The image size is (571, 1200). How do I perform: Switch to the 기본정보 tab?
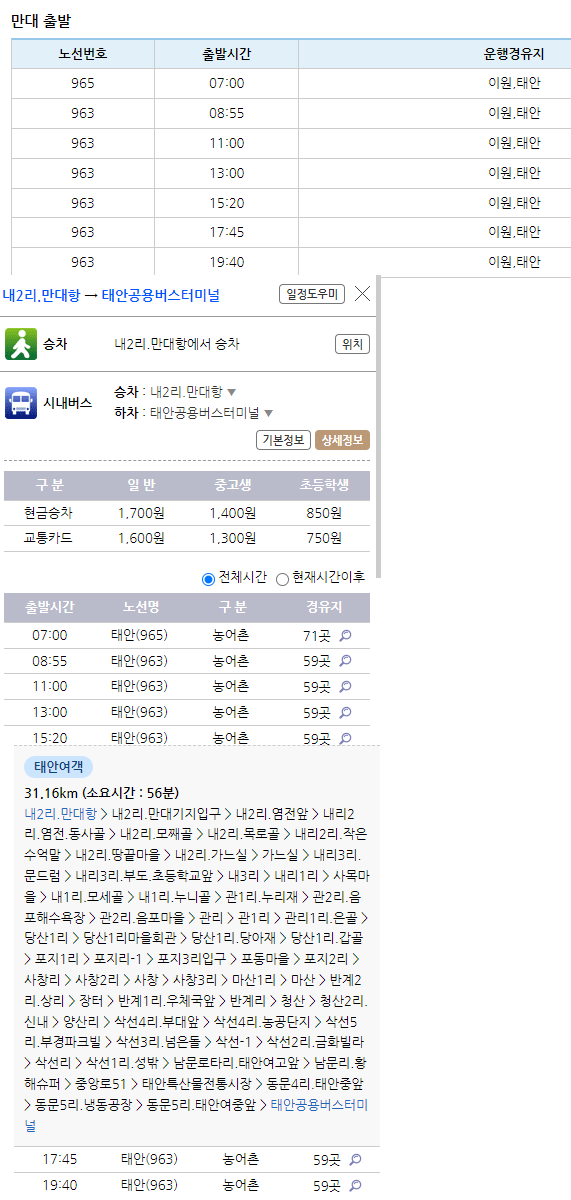point(284,440)
